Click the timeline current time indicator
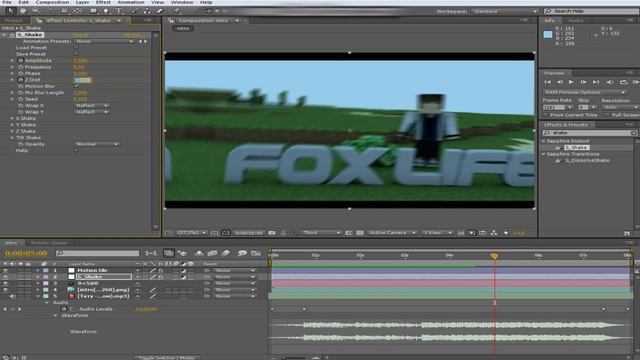 tap(494, 256)
